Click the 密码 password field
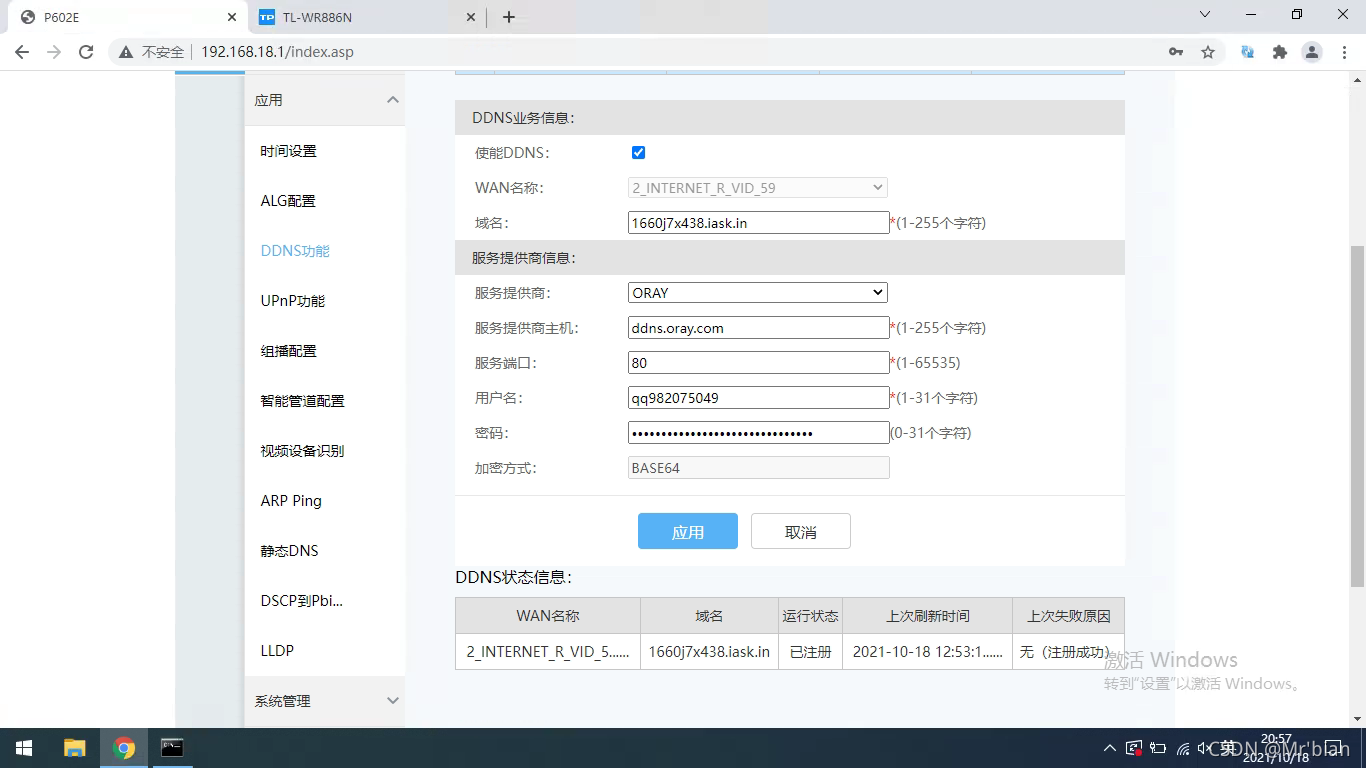The height and width of the screenshot is (768, 1366). [758, 433]
